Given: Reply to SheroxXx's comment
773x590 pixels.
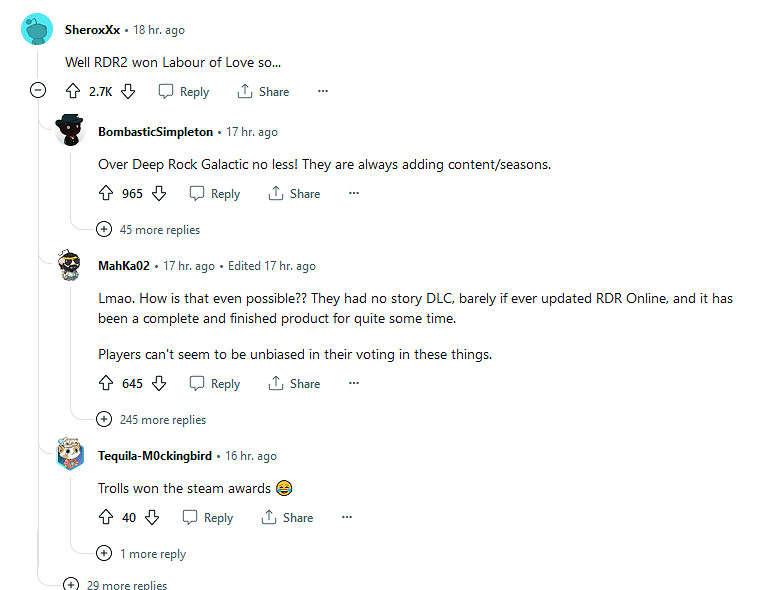Looking at the screenshot, I should click(184, 91).
